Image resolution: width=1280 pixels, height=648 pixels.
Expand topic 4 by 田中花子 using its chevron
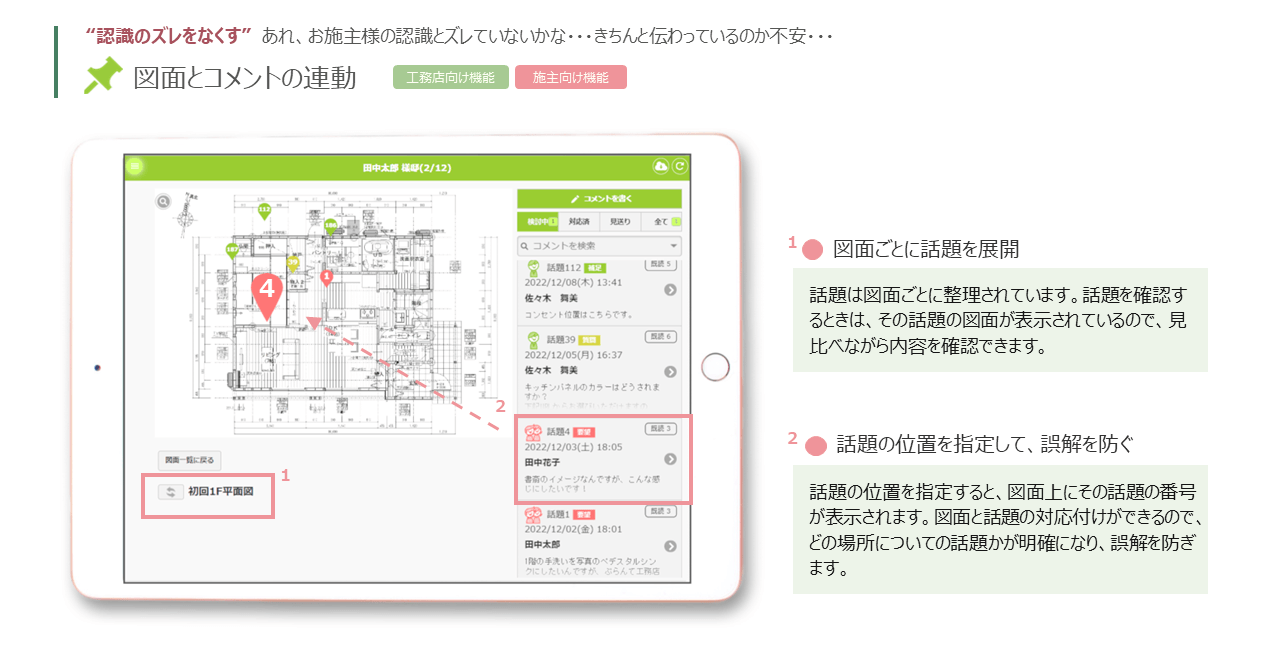pyautogui.click(x=670, y=459)
